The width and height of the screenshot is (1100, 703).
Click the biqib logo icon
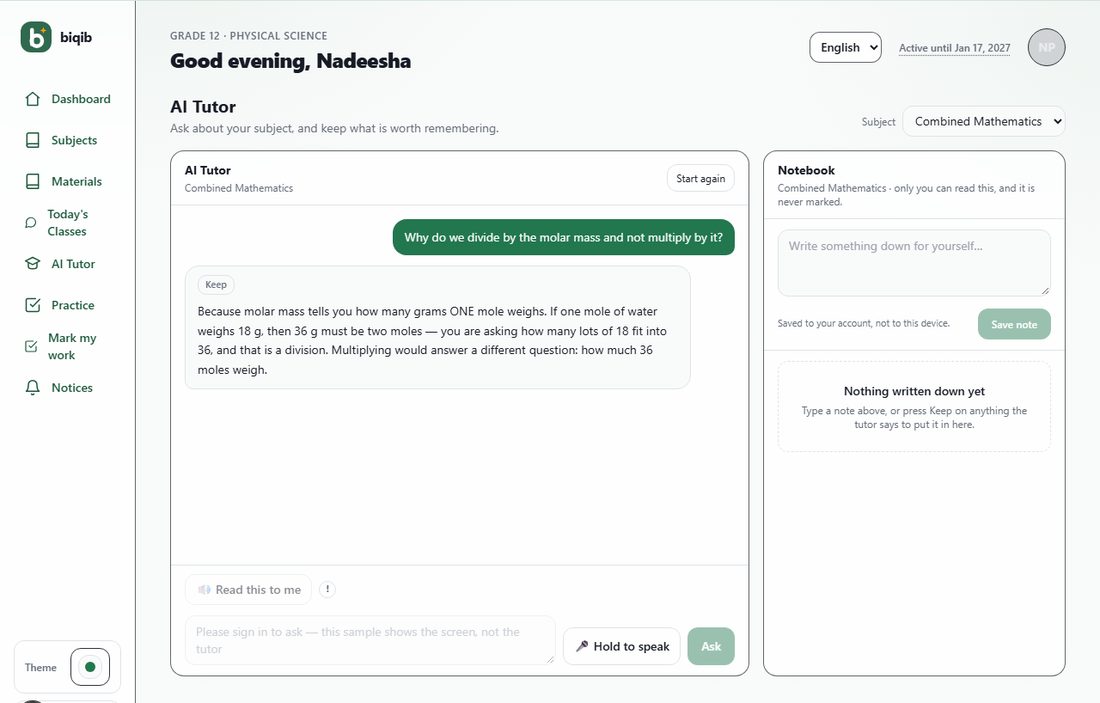pos(36,37)
